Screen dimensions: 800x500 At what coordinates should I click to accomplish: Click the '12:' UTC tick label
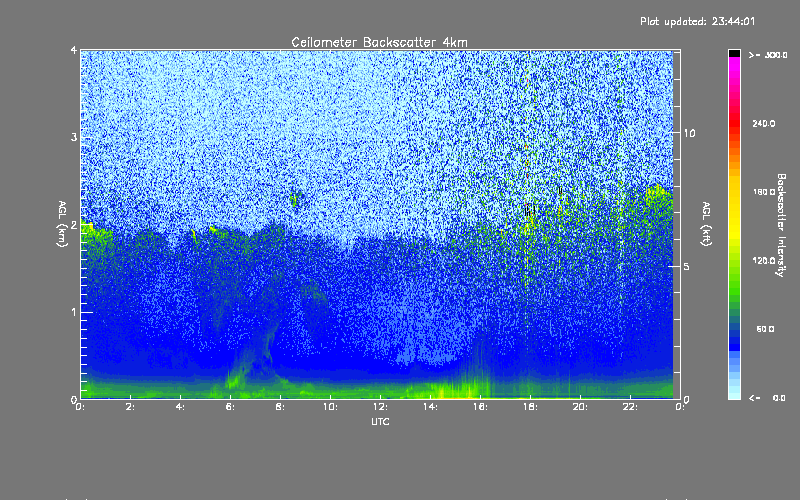380,407
